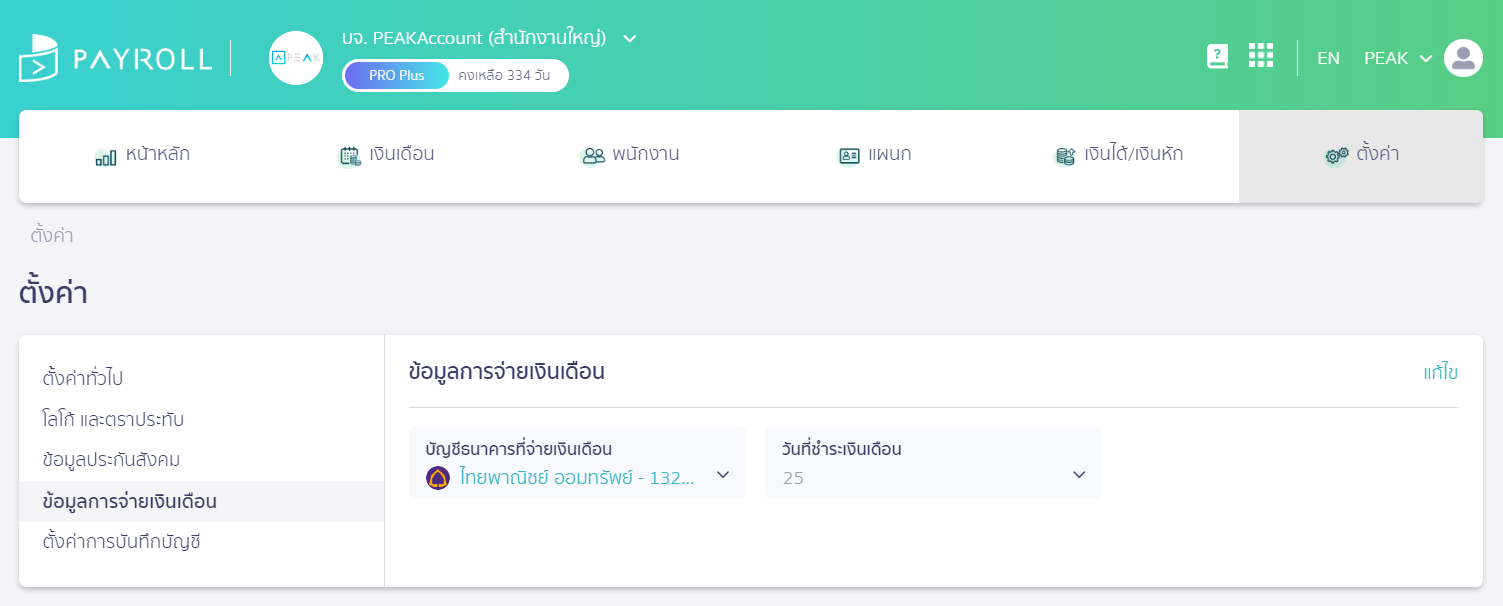Click the calendar icon on เงินเดือน tab
The width and height of the screenshot is (1503, 606).
coord(350,155)
